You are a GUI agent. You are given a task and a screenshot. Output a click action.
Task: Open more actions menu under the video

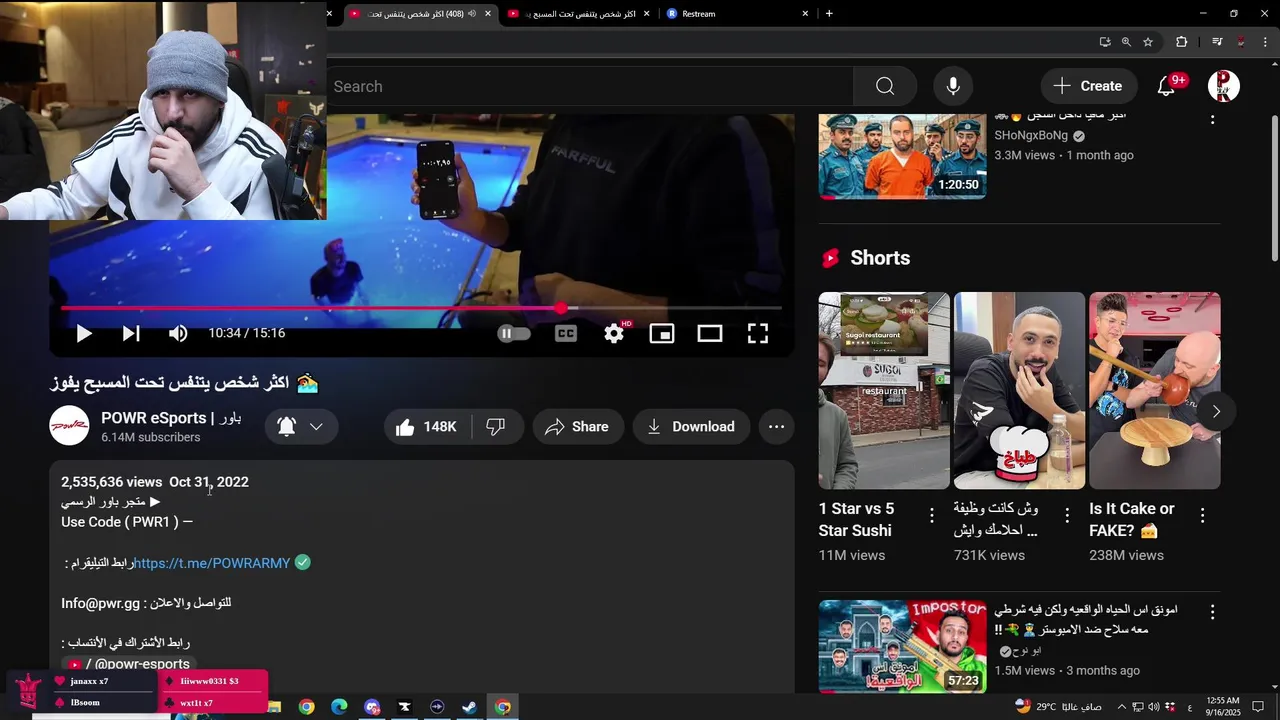pyautogui.click(x=777, y=427)
